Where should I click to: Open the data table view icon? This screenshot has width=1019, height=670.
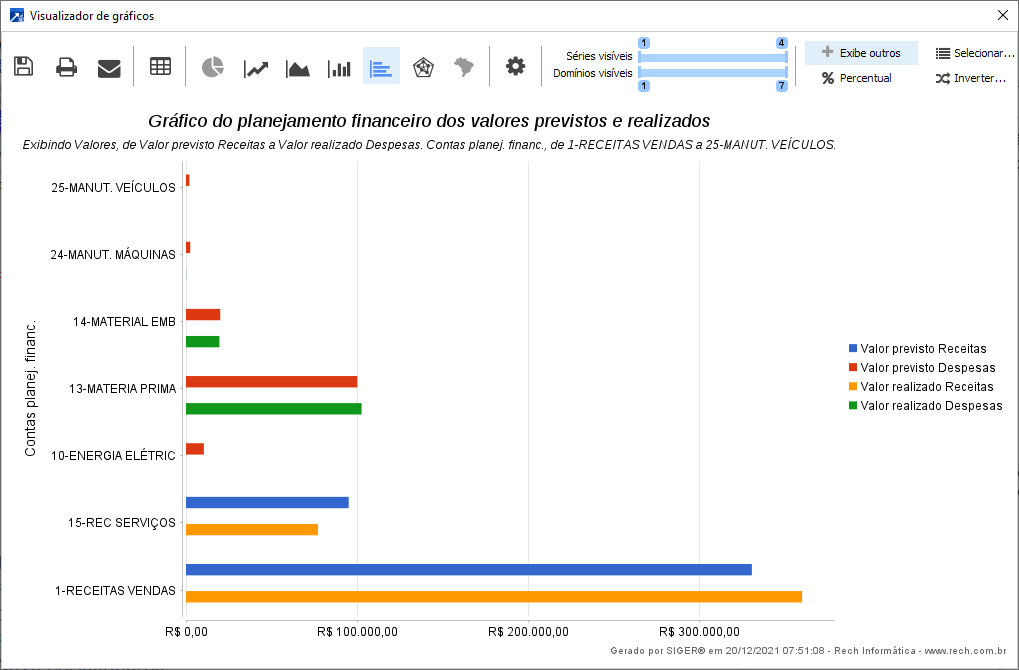click(160, 67)
